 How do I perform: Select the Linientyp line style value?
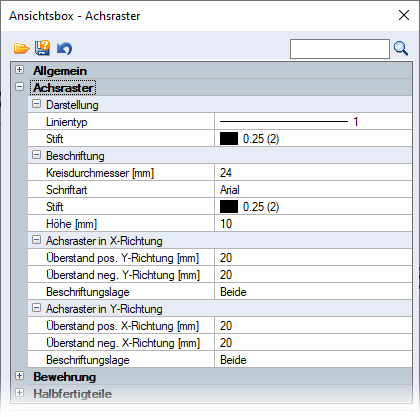point(313,122)
